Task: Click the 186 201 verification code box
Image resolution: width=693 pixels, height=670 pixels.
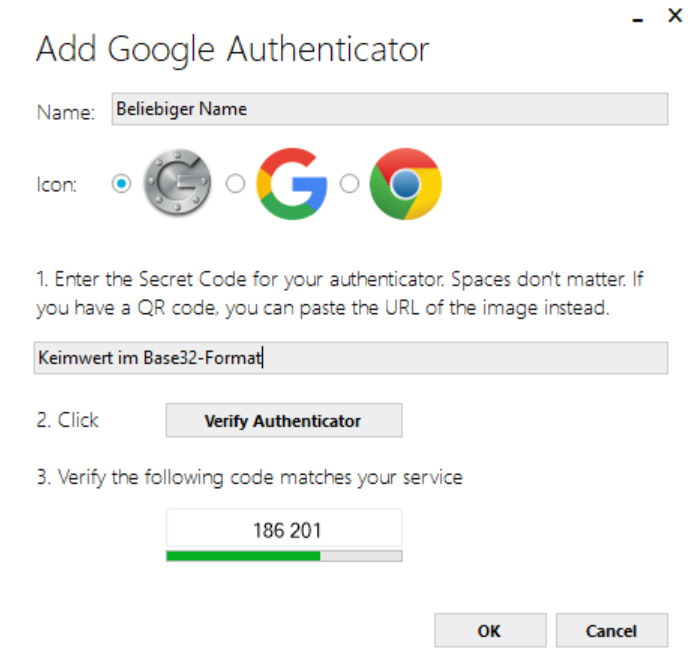Action: [x=284, y=529]
